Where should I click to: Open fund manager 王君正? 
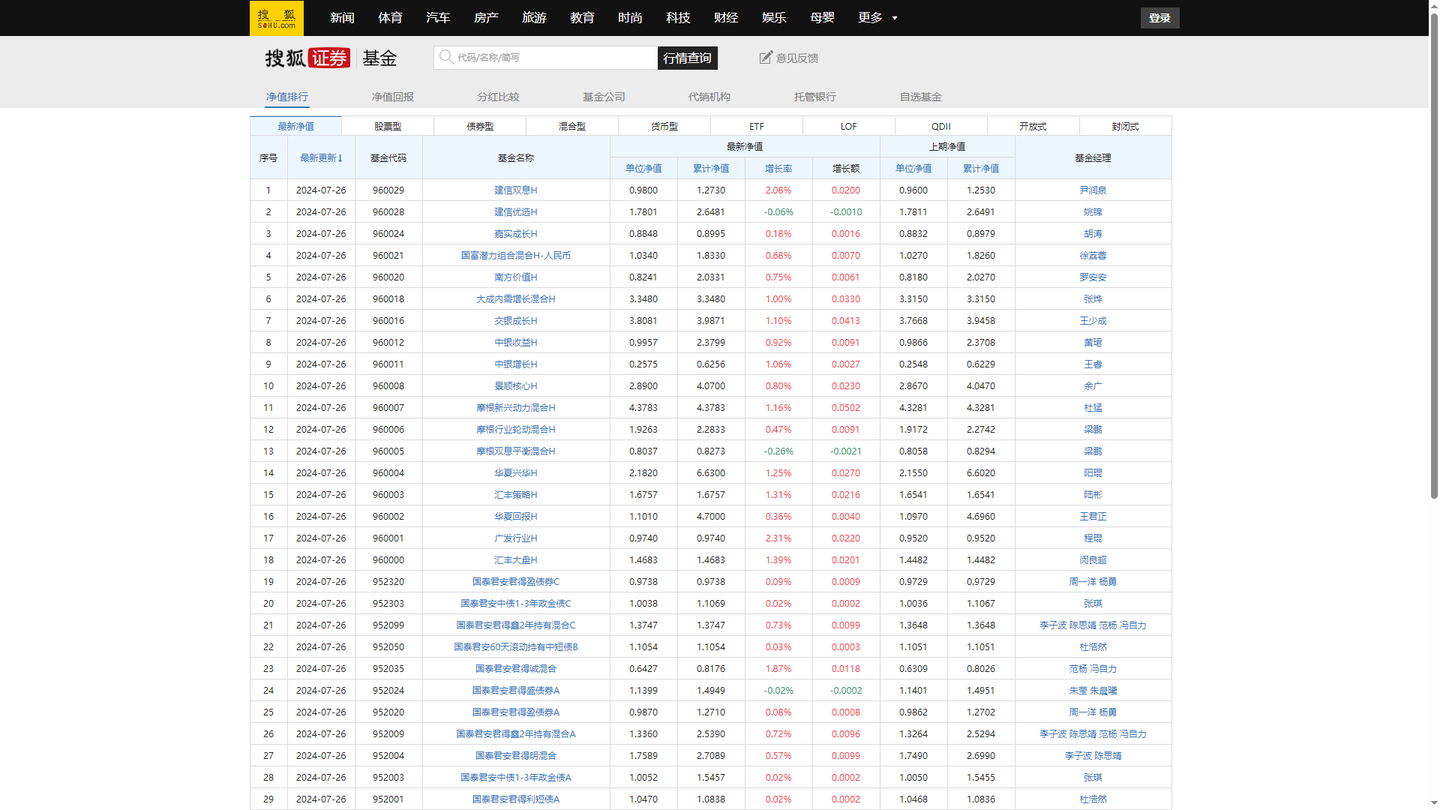pos(1093,517)
